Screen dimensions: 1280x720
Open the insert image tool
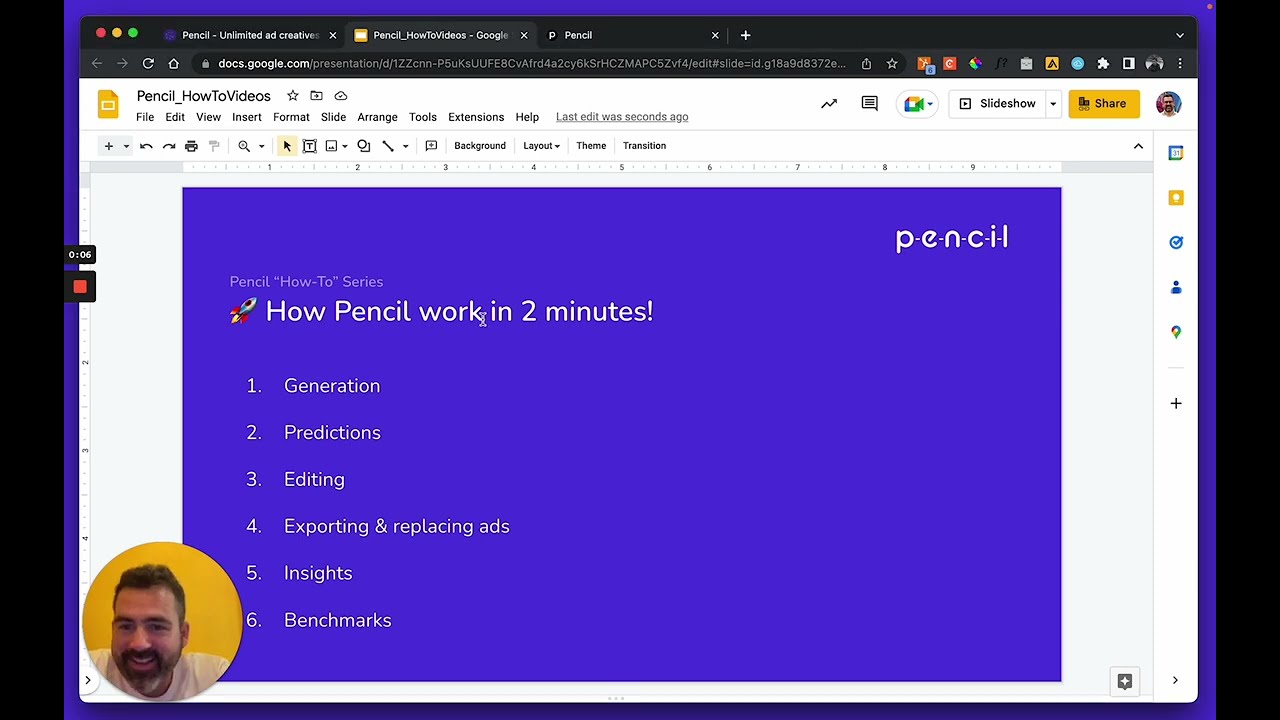(x=331, y=145)
